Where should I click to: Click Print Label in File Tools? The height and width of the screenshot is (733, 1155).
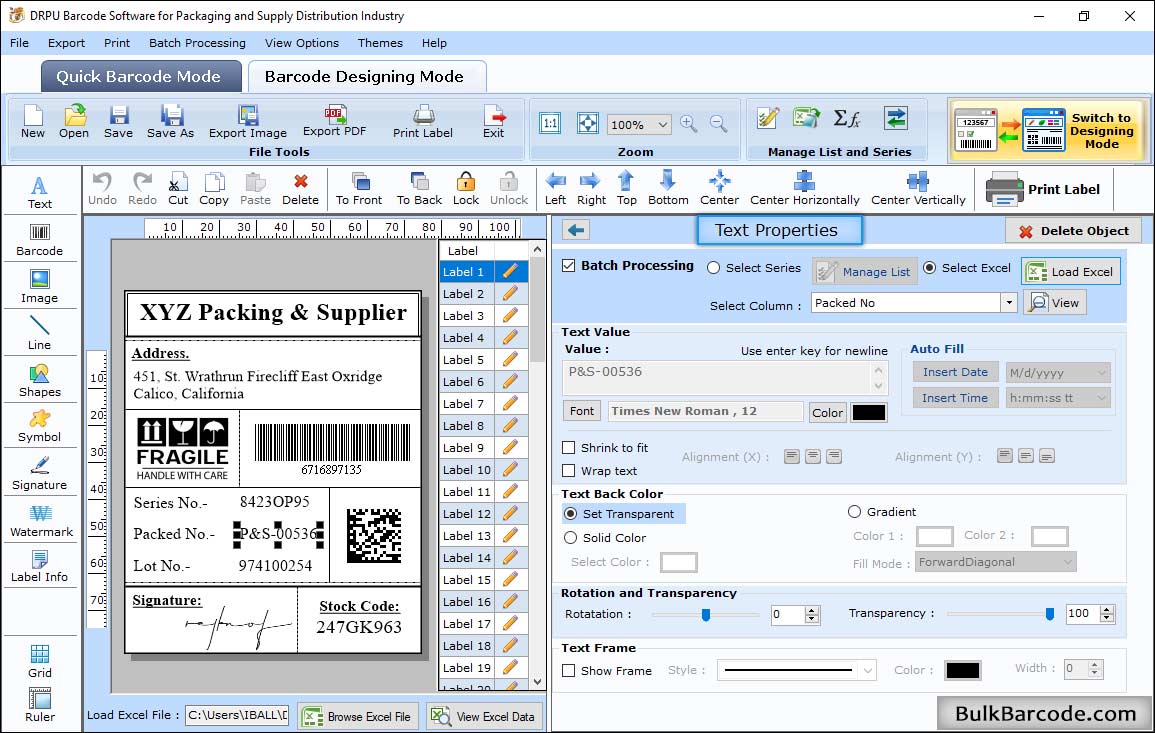tap(423, 122)
